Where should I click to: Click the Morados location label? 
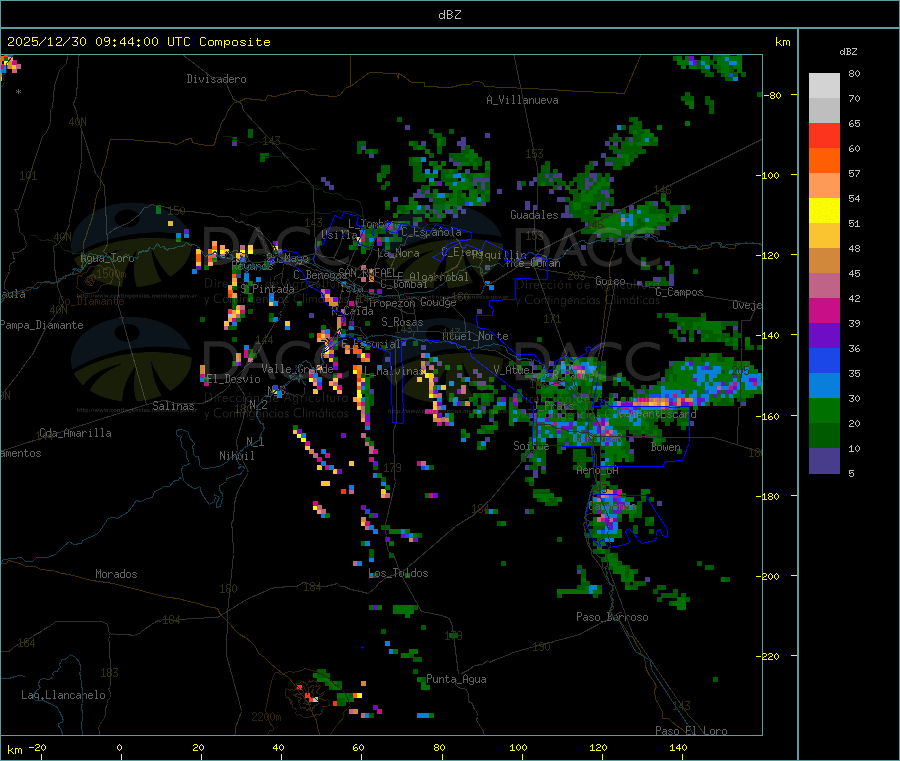(116, 574)
